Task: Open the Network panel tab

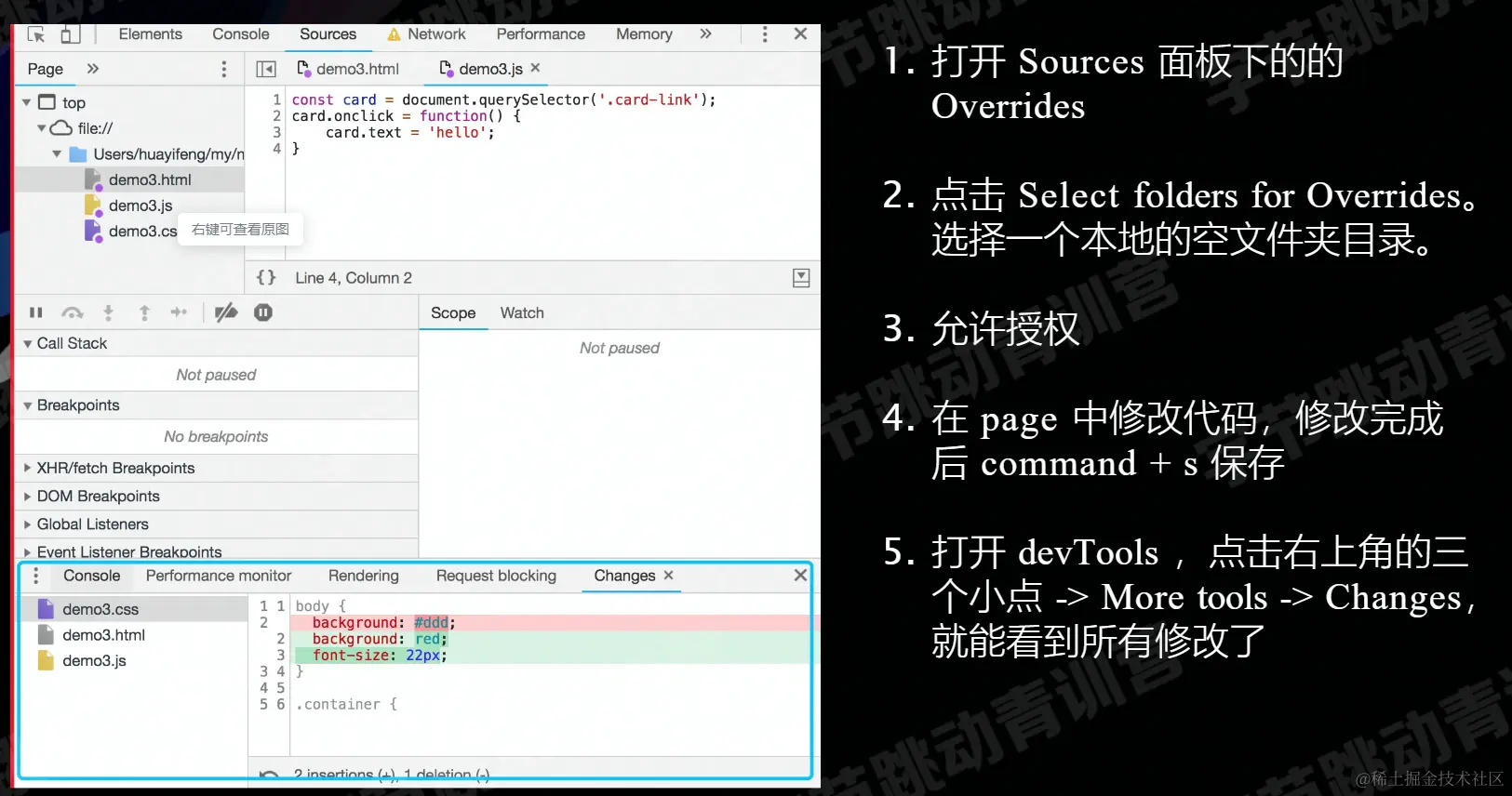Action: click(x=426, y=34)
